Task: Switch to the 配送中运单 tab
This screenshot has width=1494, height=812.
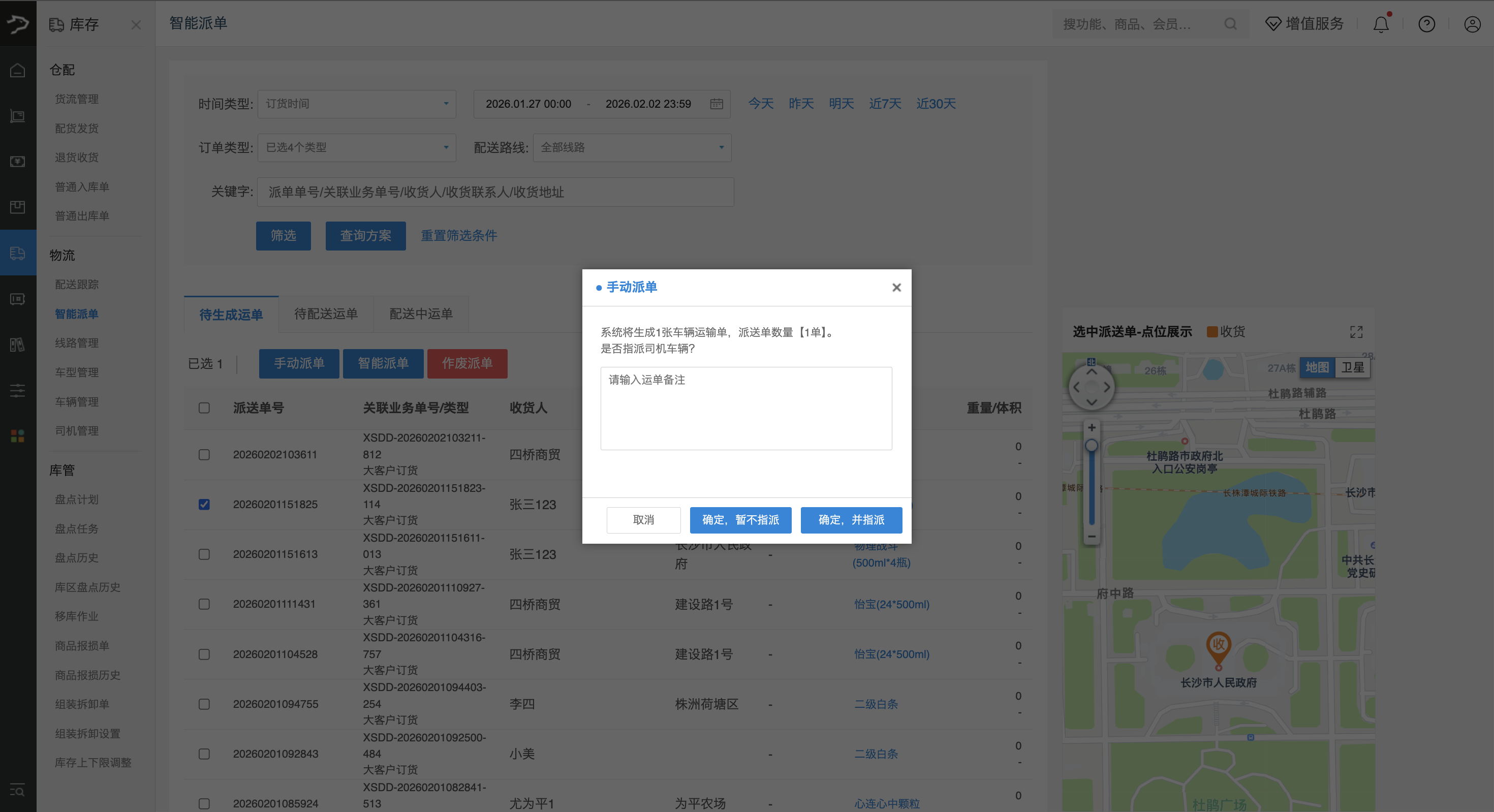Action: 421,314
